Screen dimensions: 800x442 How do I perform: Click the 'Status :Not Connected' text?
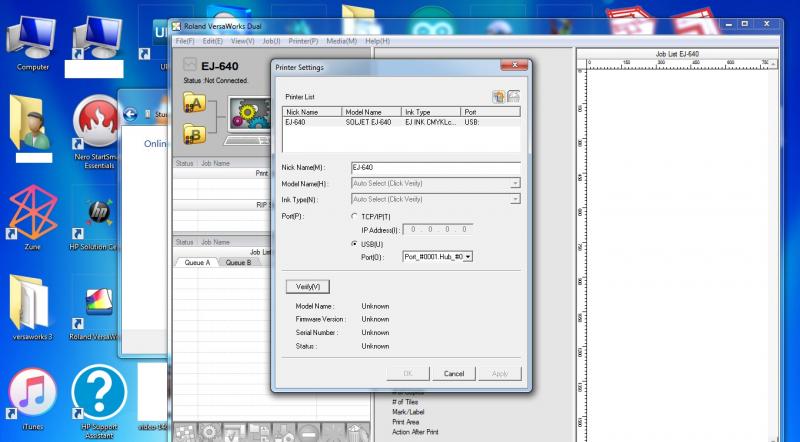tap(216, 81)
